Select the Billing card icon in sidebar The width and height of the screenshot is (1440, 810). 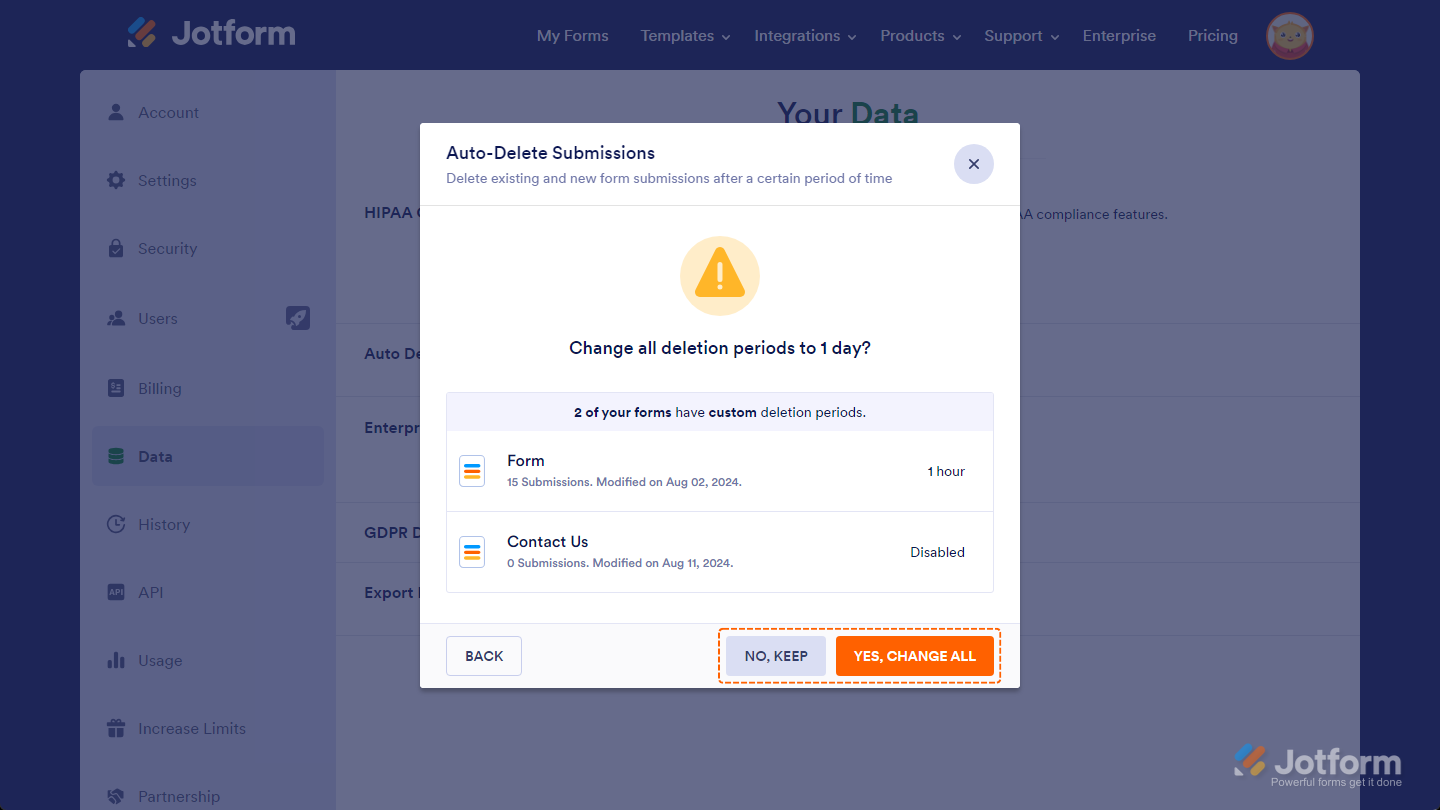(115, 388)
